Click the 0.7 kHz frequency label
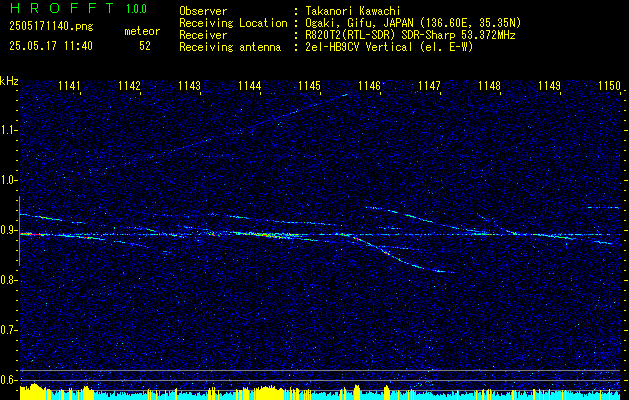Viewport: 629px width, 400px height. pyautogui.click(x=8, y=330)
